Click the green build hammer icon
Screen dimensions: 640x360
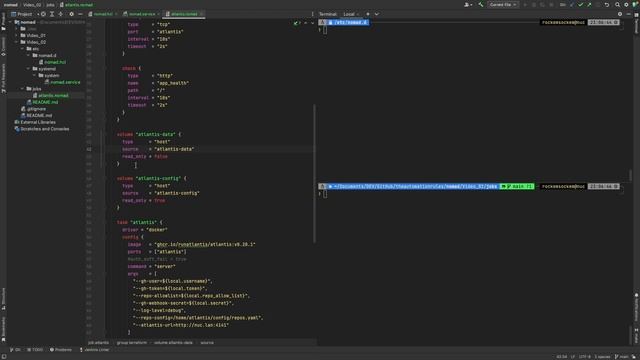point(481,4)
